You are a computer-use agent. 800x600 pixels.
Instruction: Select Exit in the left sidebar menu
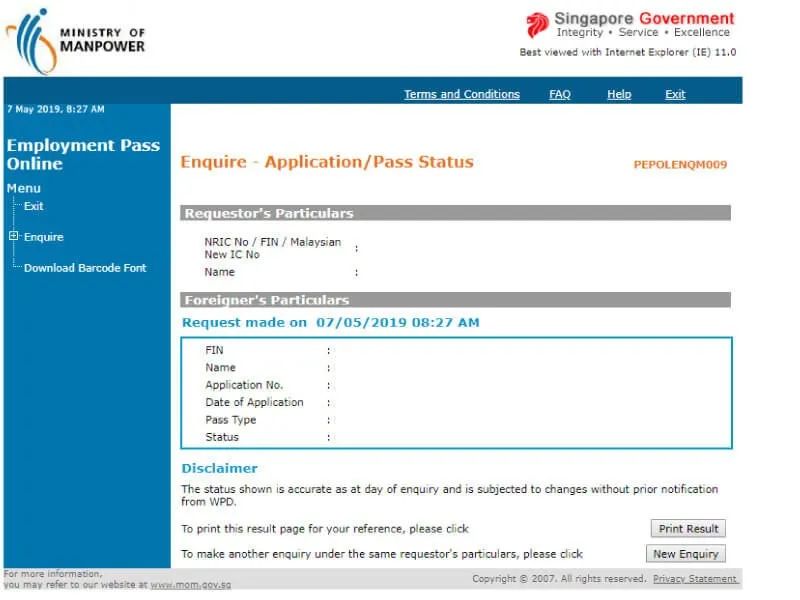pos(34,206)
